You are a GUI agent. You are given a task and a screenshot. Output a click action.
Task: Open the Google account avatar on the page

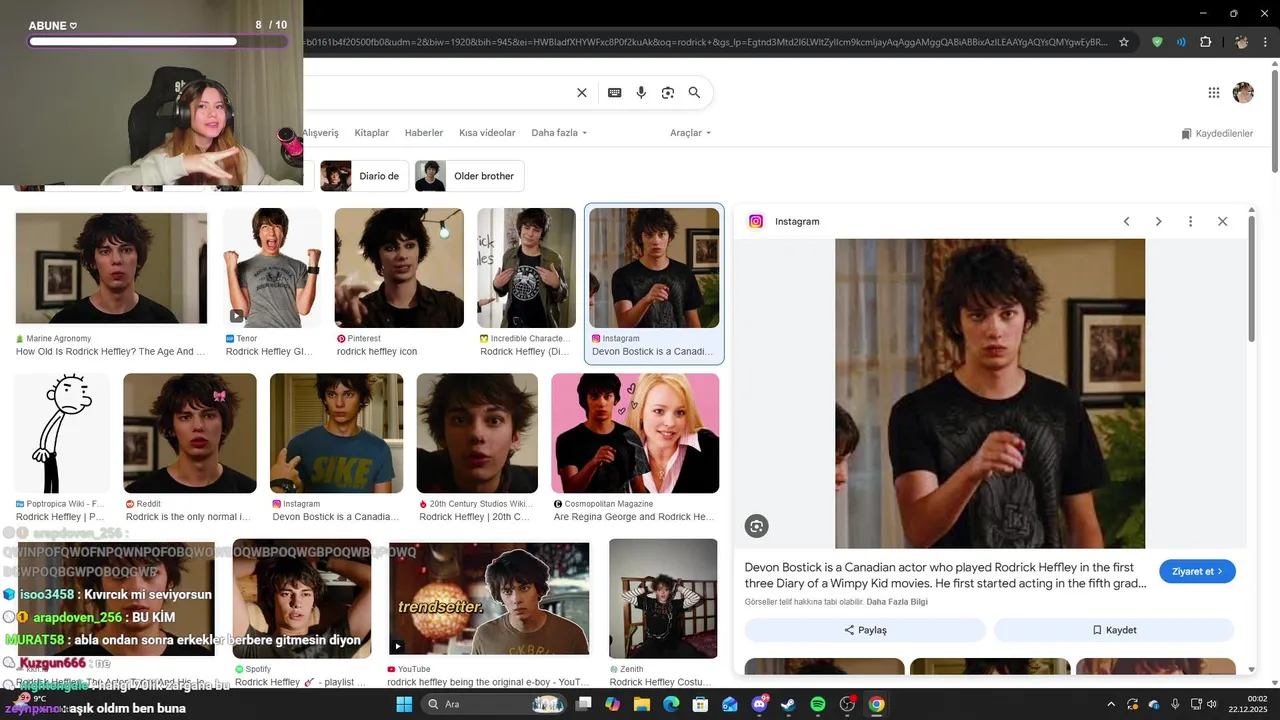[x=1243, y=93]
